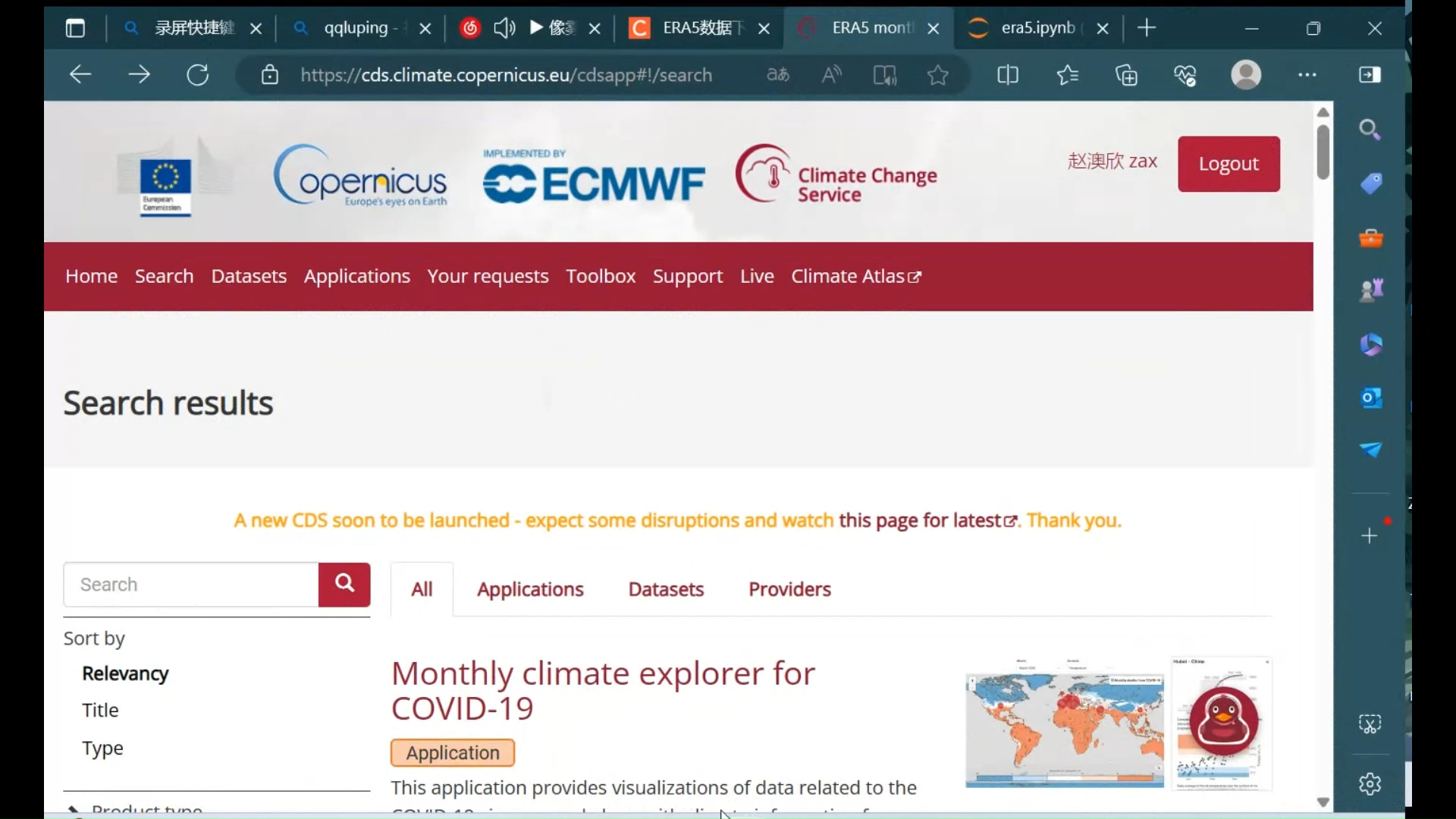Click the Logout button
Viewport: 1456px width, 819px height.
point(1229,163)
